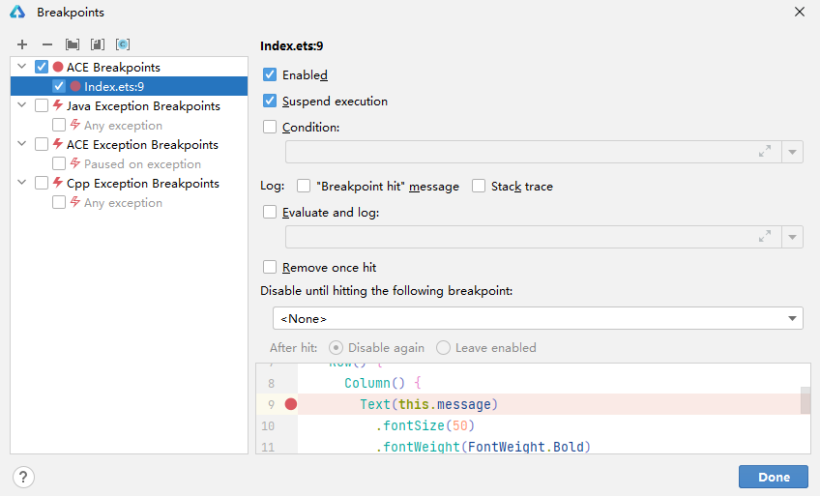Click the Group by class toolbar icon
Viewport: 820px width, 496px height.
point(122,45)
